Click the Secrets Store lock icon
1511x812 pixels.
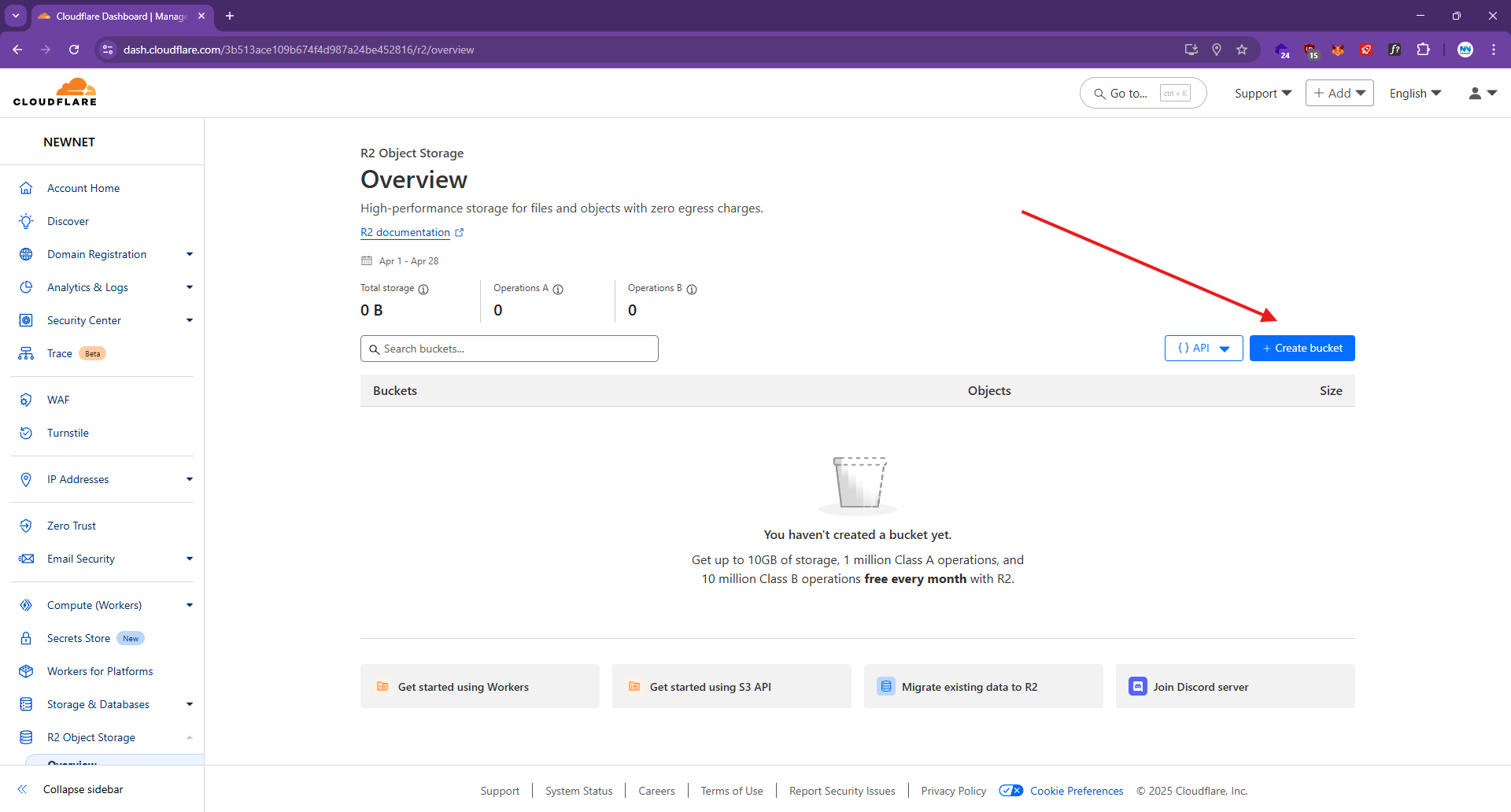click(26, 638)
